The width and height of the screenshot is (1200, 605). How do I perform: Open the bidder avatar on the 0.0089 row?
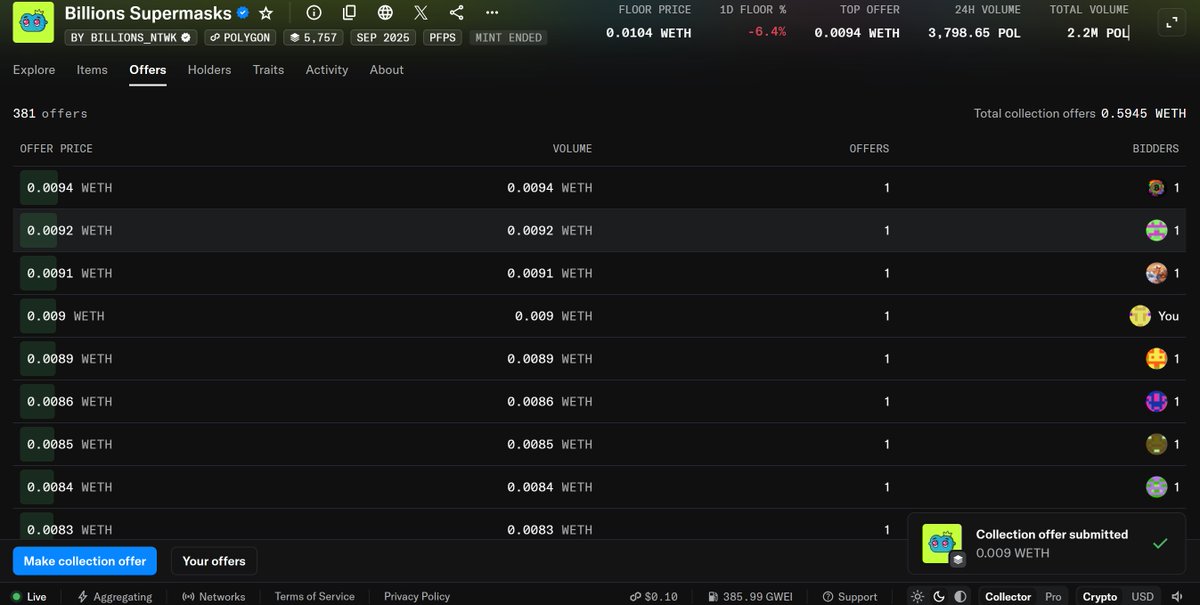click(x=1156, y=359)
